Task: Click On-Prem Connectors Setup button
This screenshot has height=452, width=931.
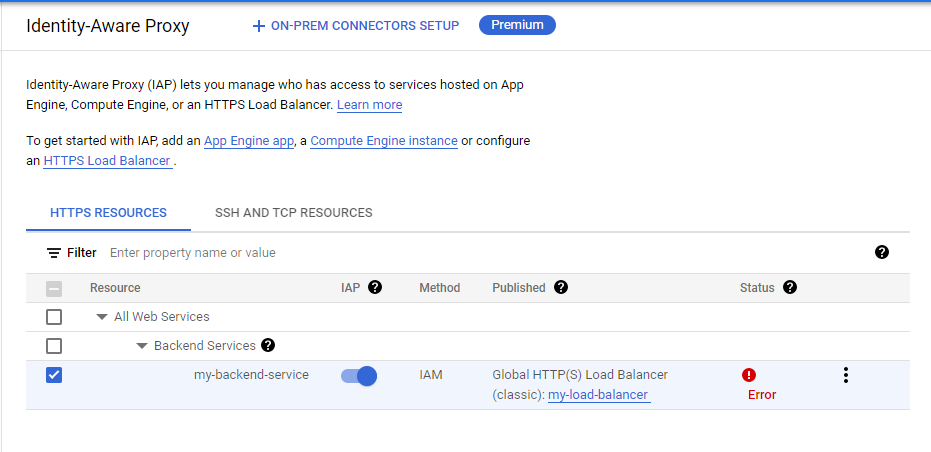Action: point(356,26)
